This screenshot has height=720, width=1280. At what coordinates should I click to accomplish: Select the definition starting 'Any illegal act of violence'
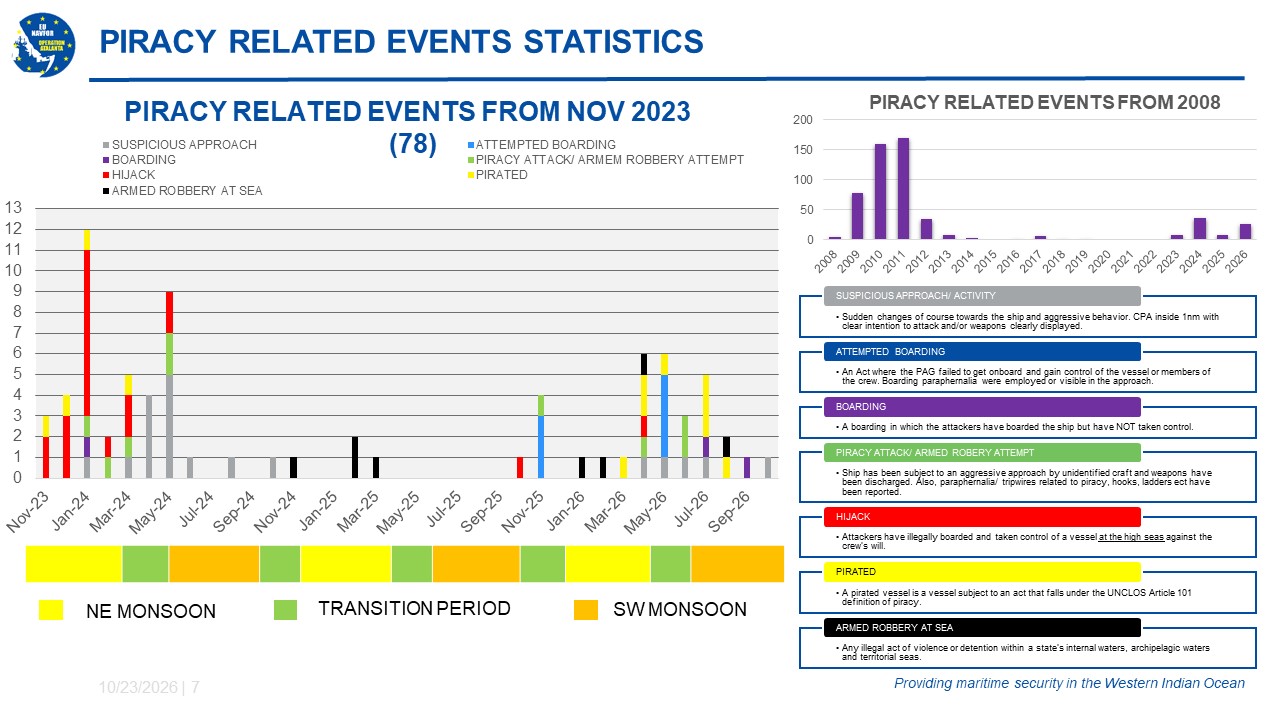coord(1024,652)
